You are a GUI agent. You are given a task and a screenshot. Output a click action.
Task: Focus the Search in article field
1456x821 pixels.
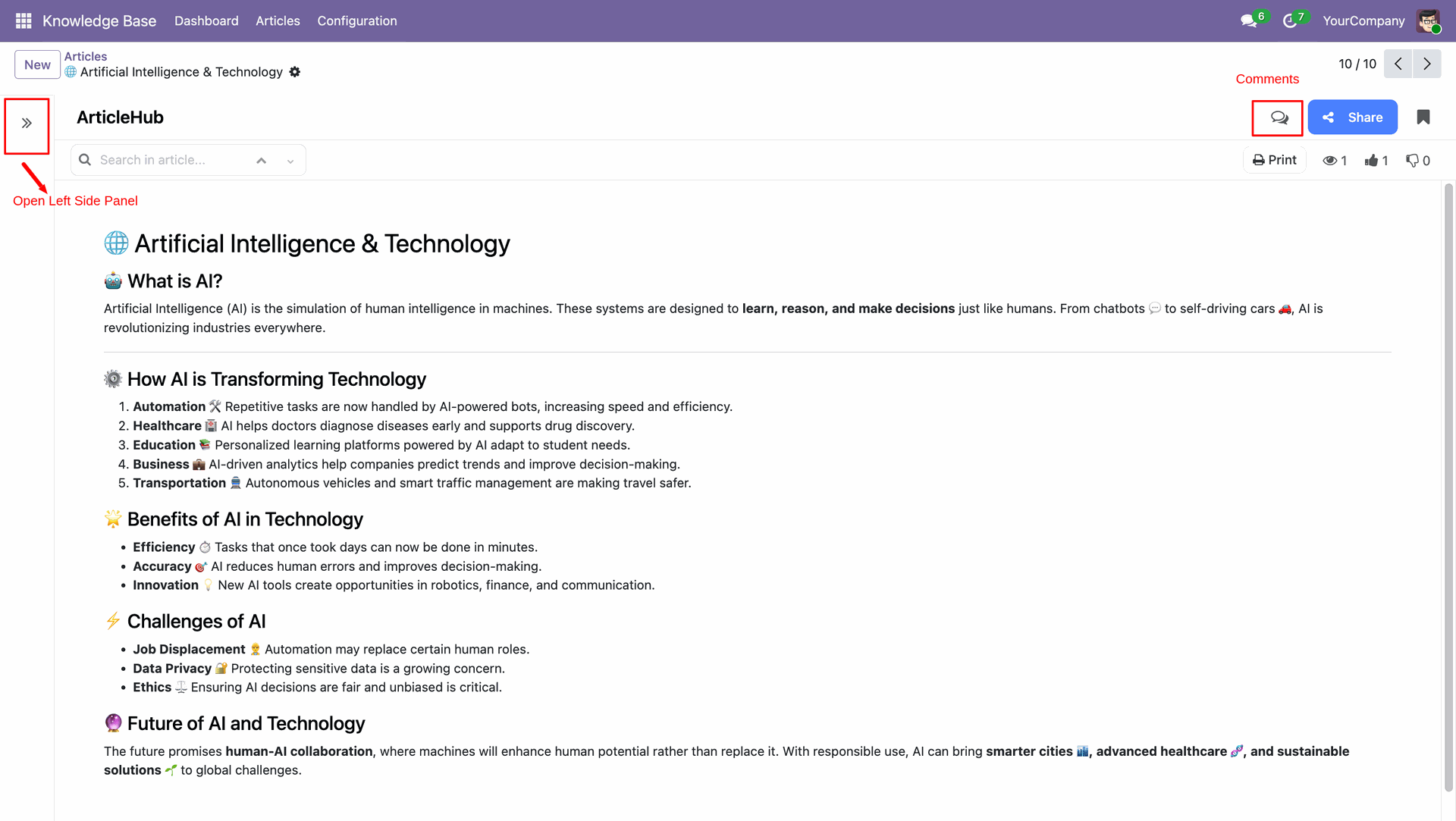(171, 160)
